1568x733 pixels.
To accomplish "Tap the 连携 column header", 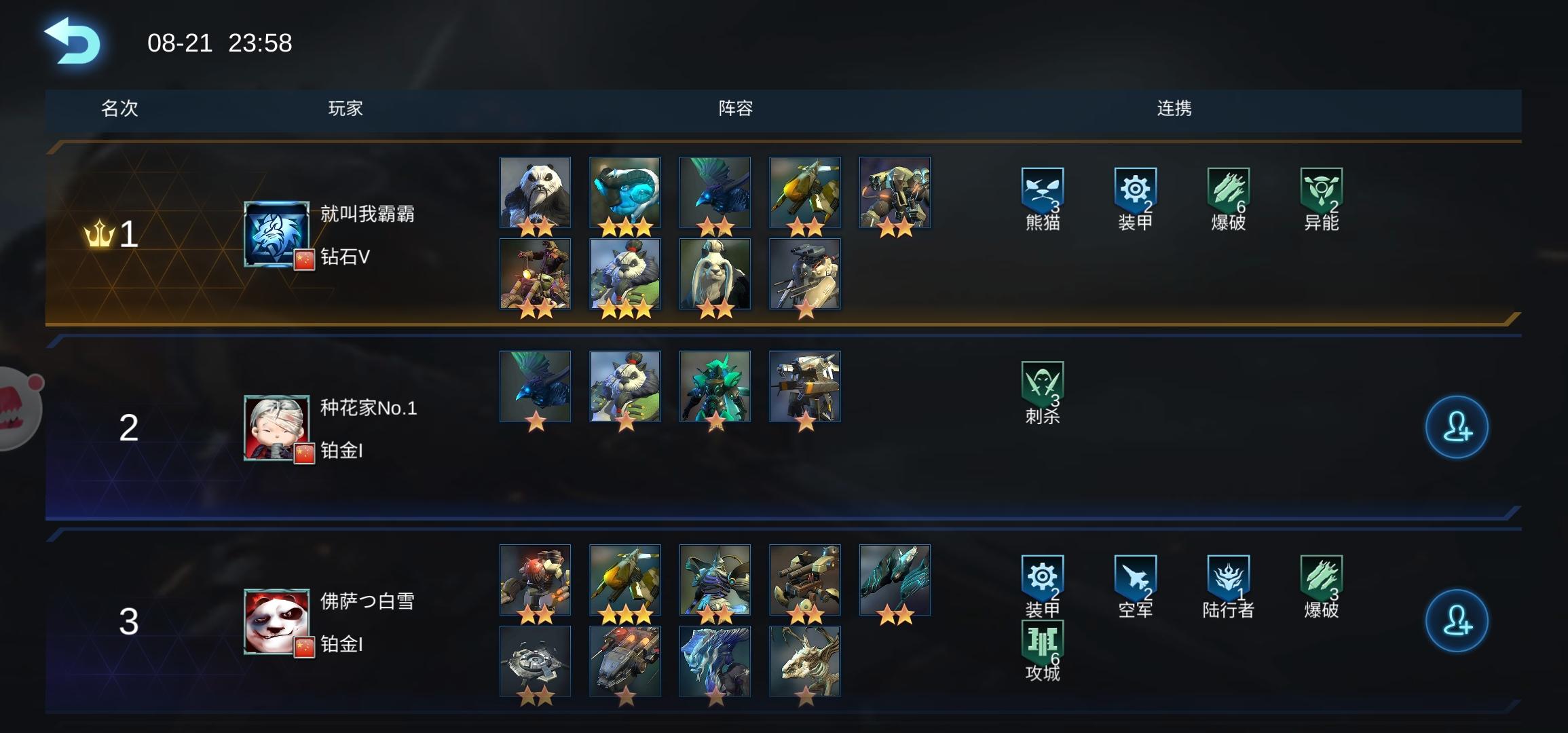I will click(1174, 109).
